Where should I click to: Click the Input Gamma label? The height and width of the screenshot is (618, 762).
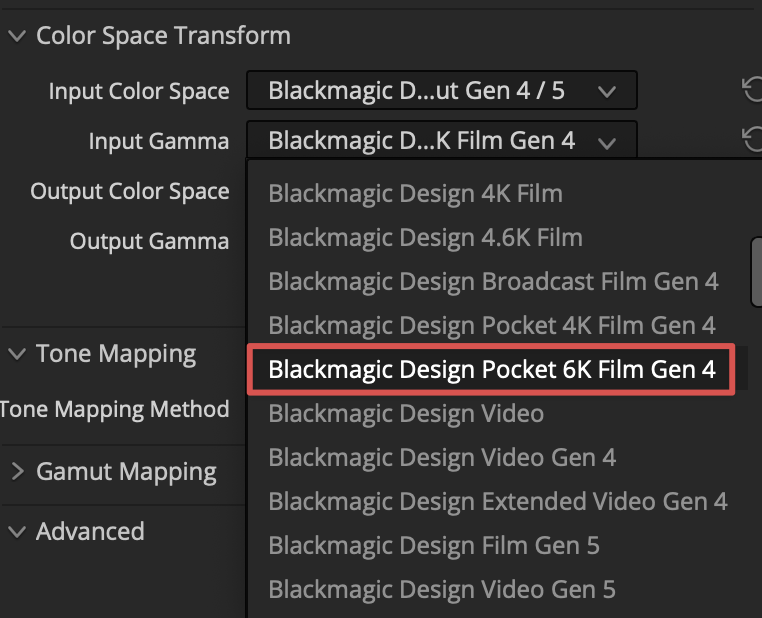click(x=158, y=141)
